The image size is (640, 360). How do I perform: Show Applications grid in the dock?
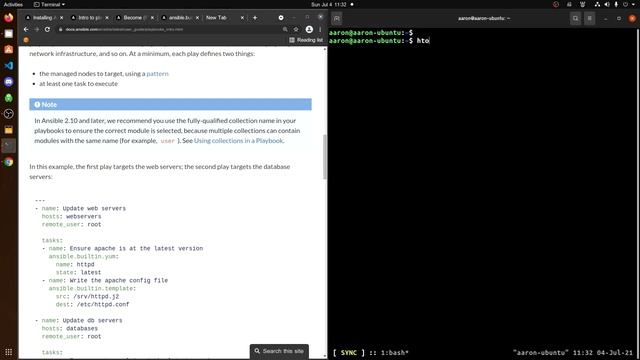pyautogui.click(x=9, y=351)
